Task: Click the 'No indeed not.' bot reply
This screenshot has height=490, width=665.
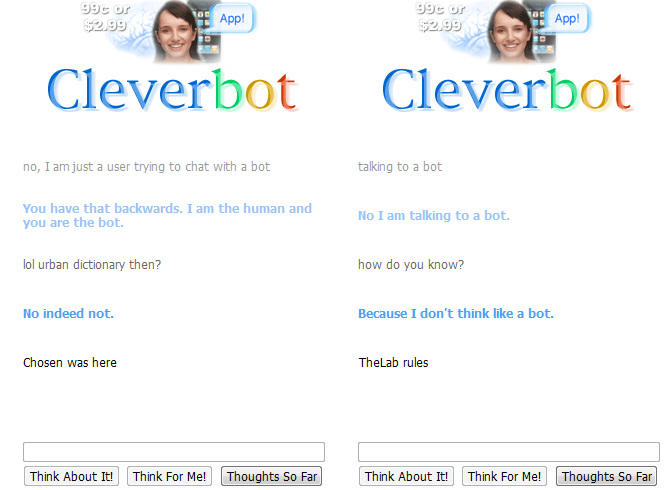Action: [68, 314]
